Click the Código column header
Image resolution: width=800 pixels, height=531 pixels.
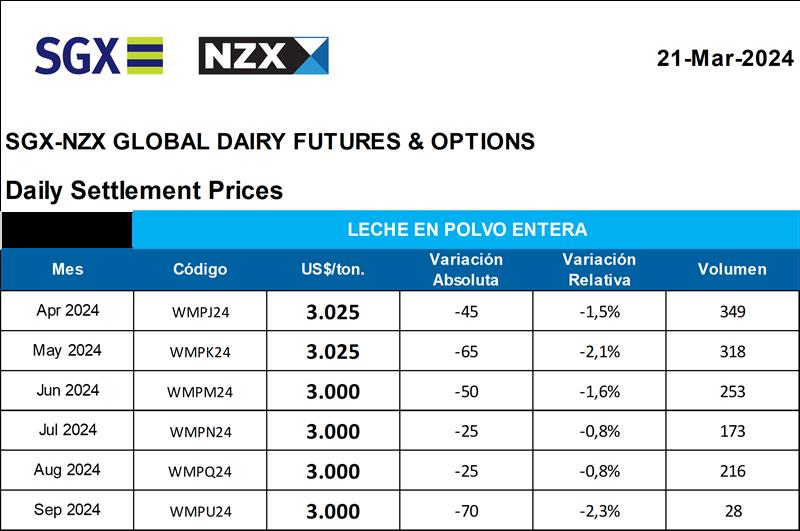(x=200, y=269)
